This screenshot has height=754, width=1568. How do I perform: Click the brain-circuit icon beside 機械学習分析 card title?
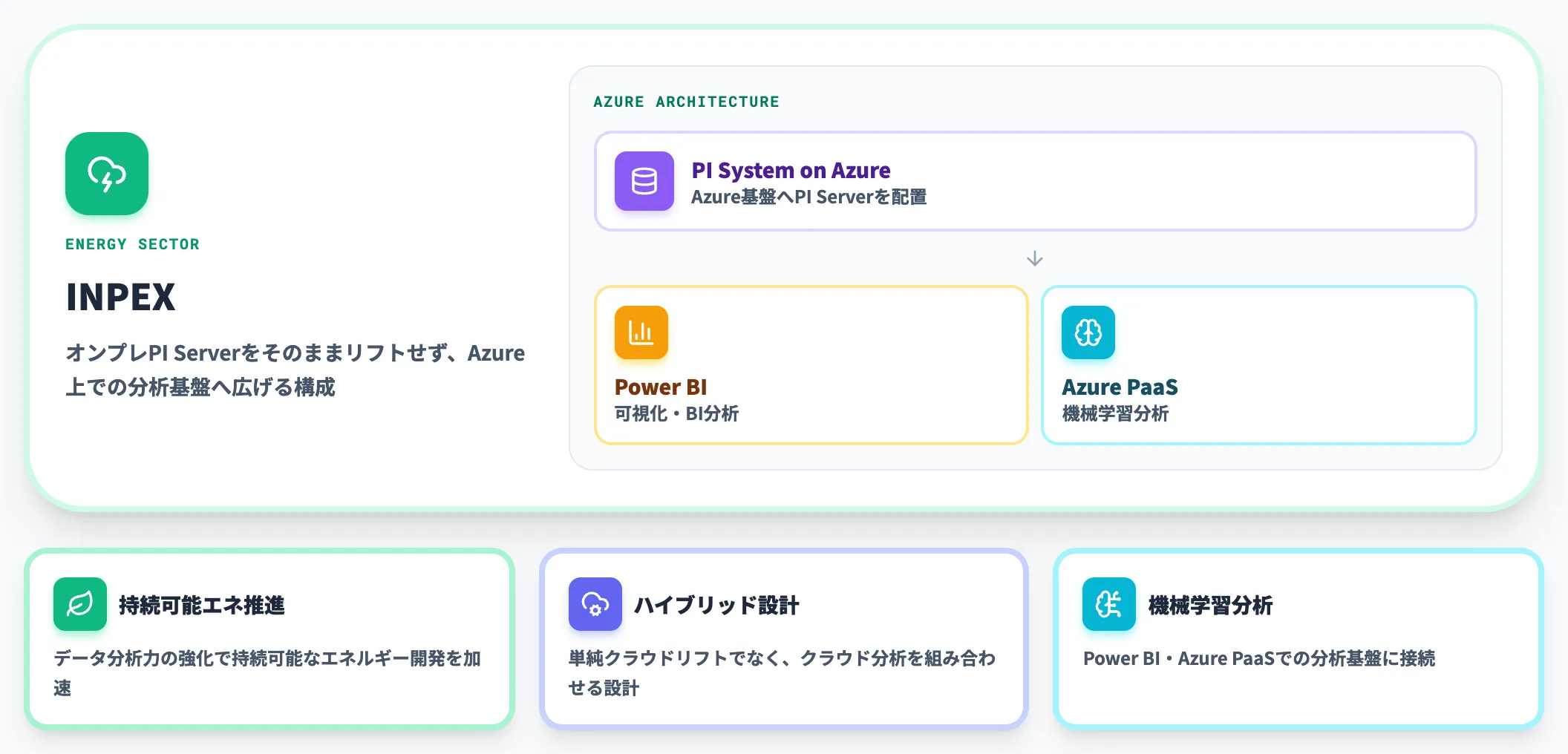coord(1109,604)
